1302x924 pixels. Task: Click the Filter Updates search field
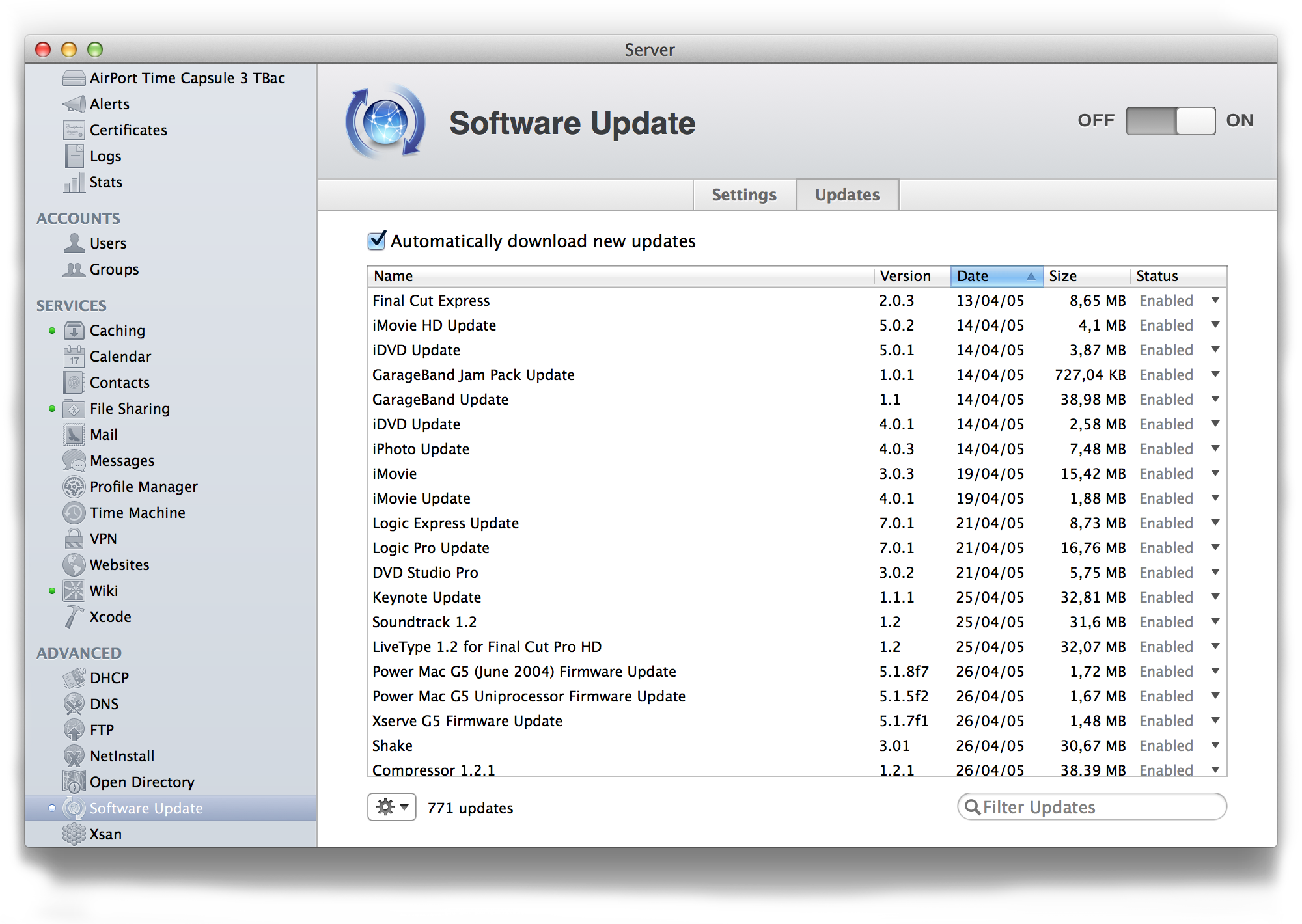coord(1092,807)
